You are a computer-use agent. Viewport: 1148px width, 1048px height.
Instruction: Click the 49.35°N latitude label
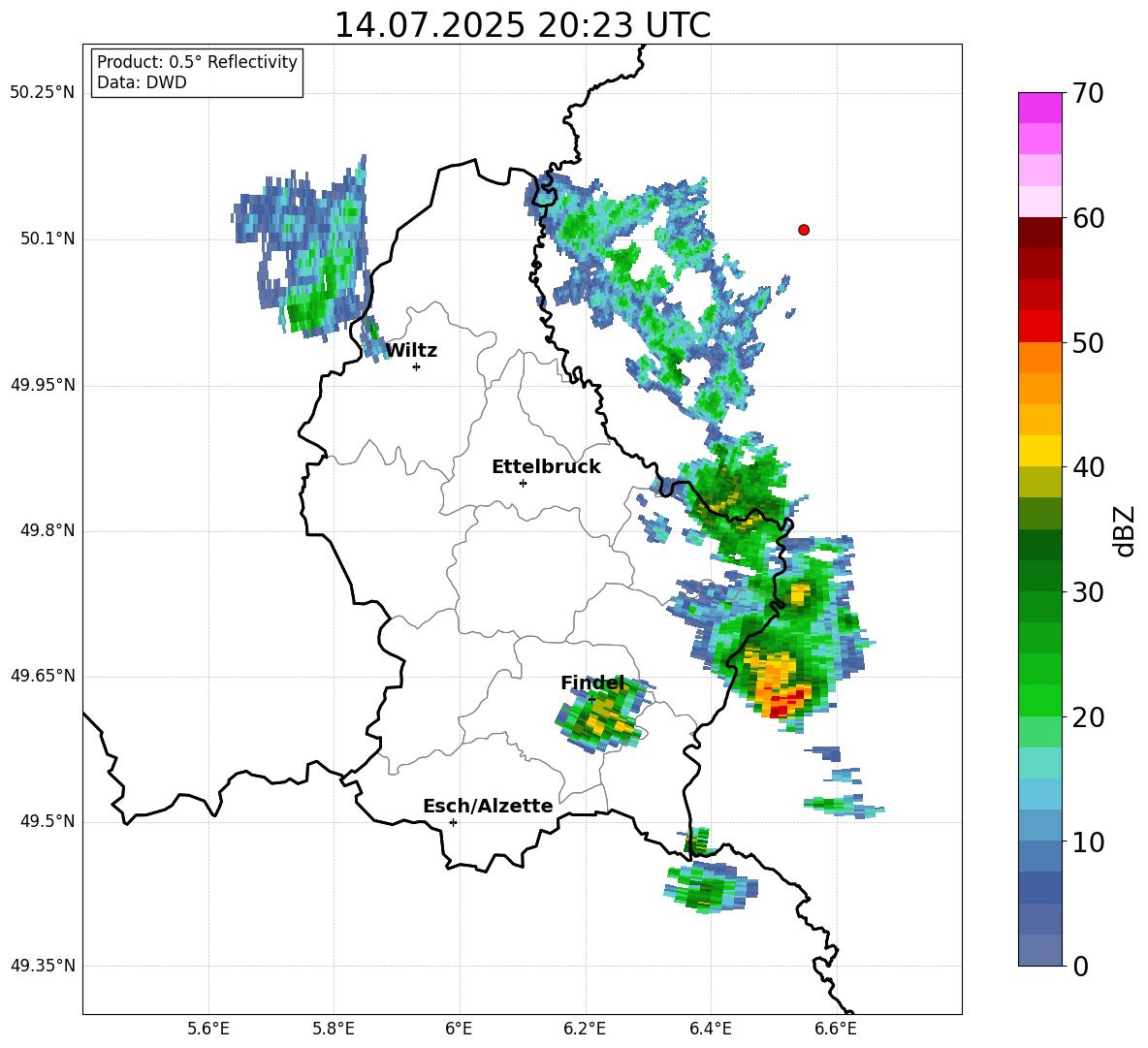43,966
